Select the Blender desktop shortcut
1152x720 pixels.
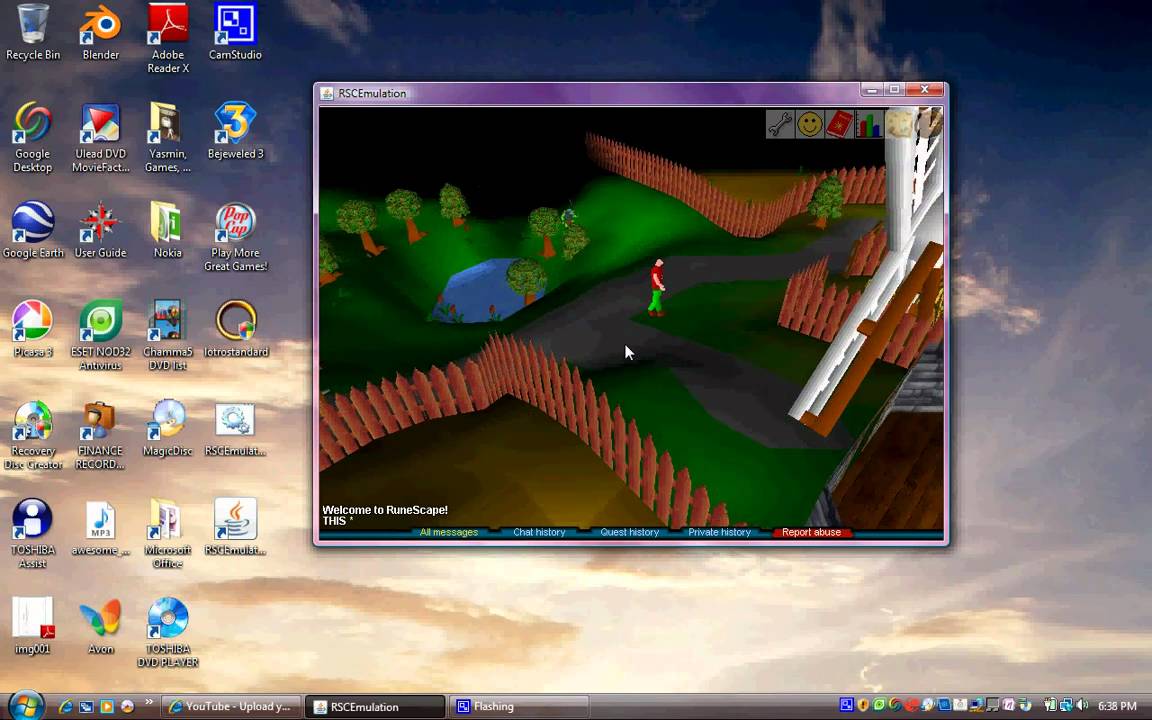tap(101, 33)
